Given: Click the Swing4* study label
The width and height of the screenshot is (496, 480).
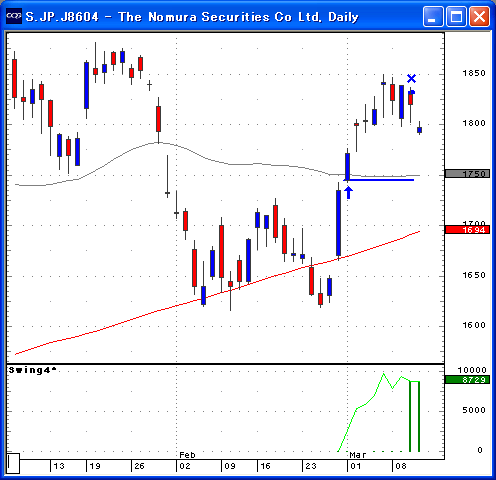Looking at the screenshot, I should click(x=33, y=370).
